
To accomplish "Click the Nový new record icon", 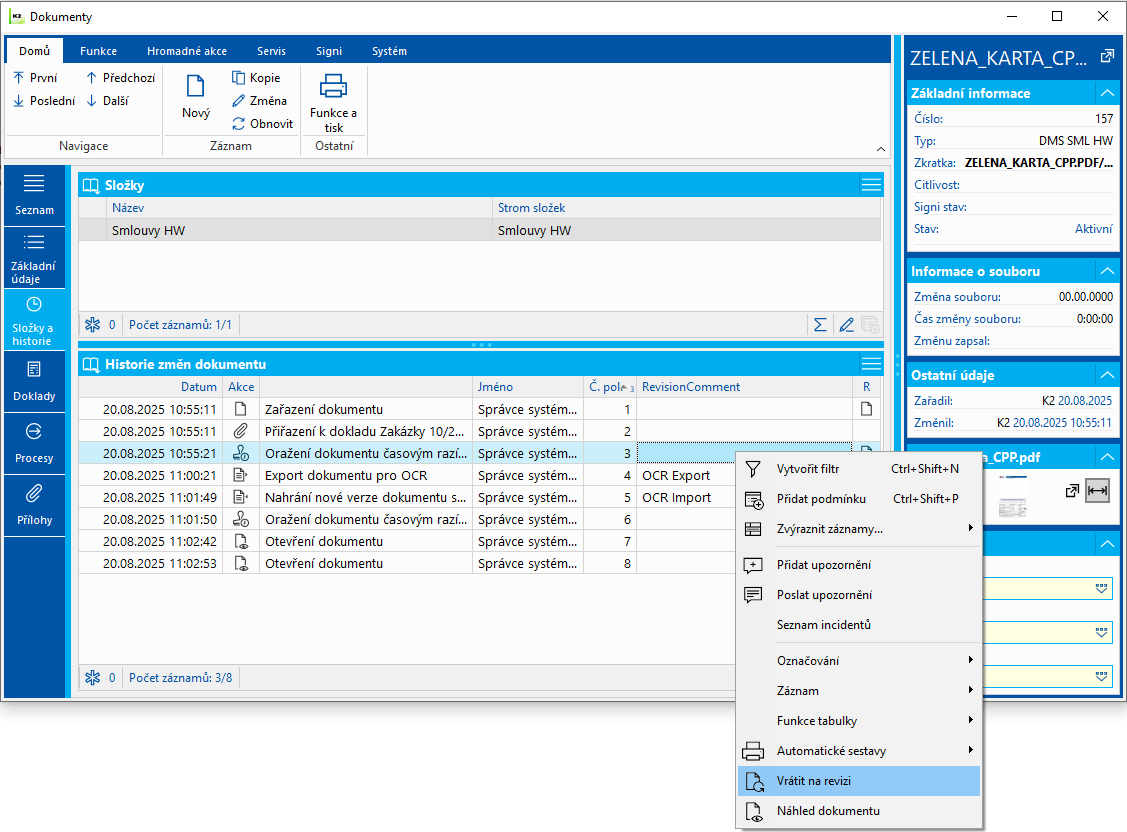I will [196, 88].
